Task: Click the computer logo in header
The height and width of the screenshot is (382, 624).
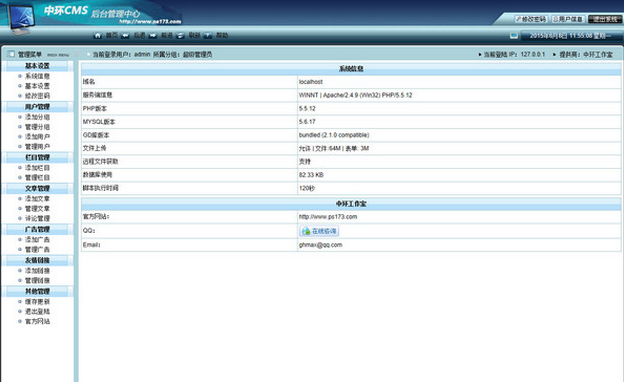Action: tap(21, 19)
